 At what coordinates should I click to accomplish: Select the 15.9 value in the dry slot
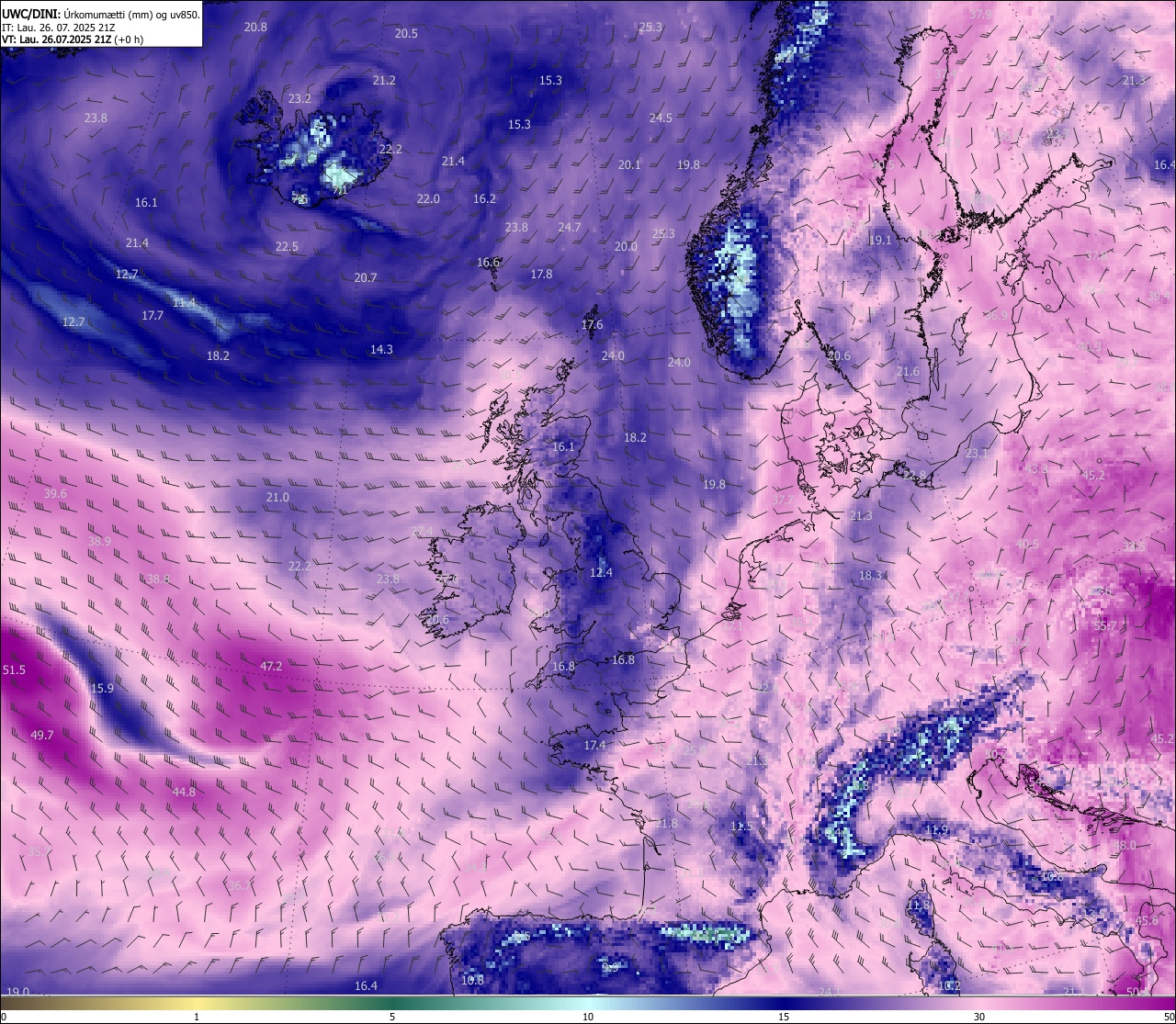[102, 688]
